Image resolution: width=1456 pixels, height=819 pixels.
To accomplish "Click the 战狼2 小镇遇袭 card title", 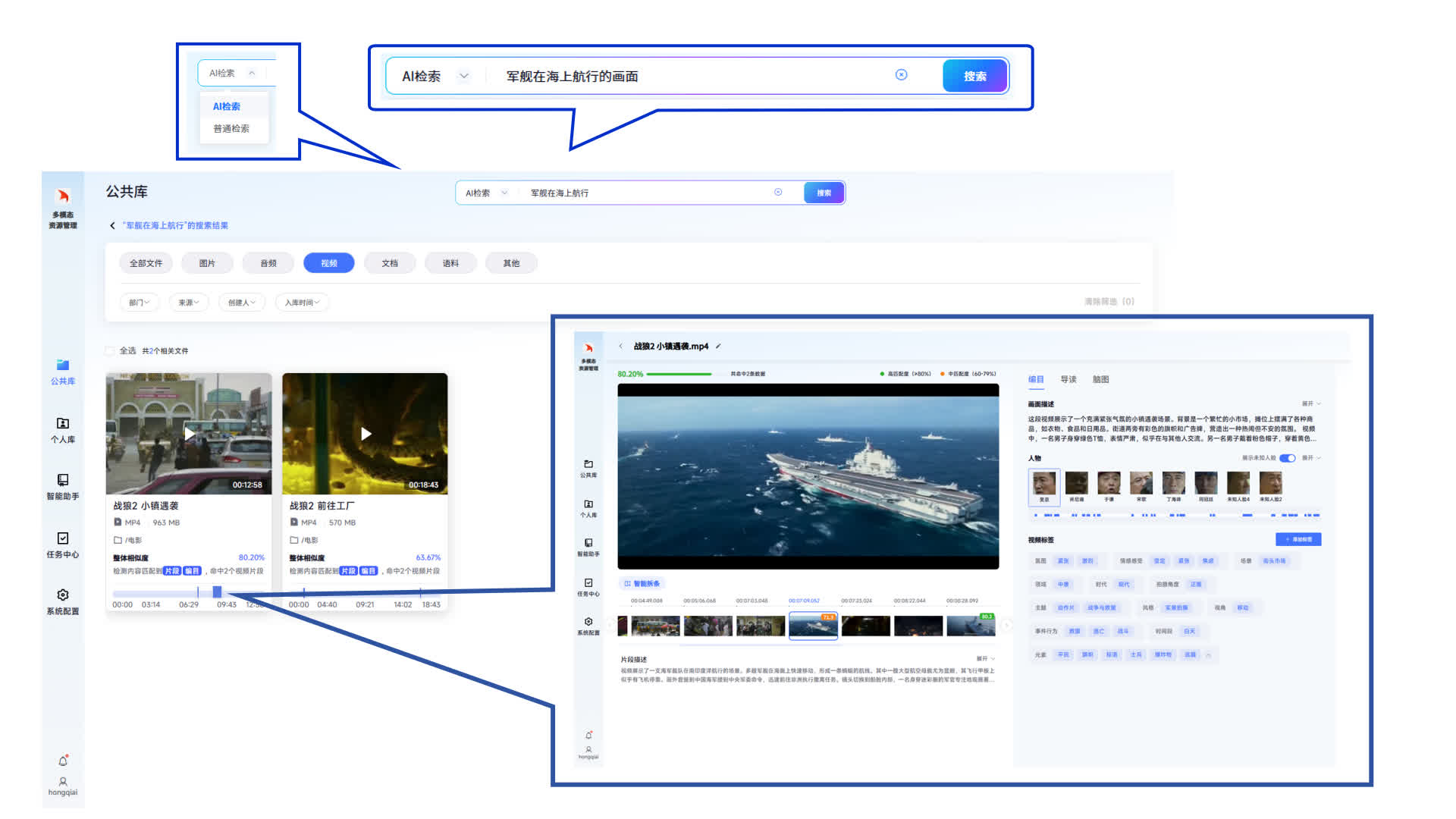I will click(146, 506).
